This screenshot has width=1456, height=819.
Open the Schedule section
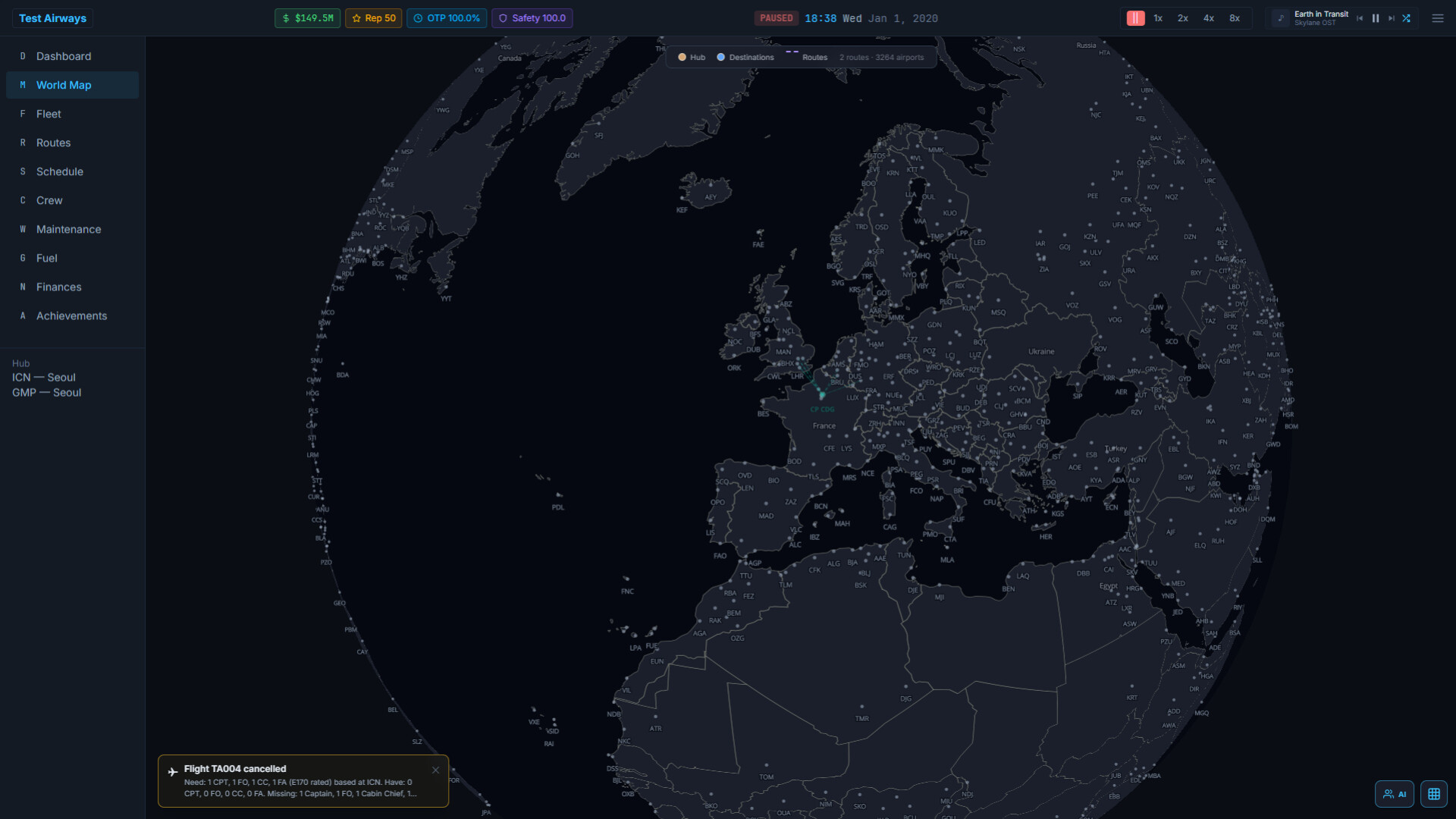(x=72, y=171)
